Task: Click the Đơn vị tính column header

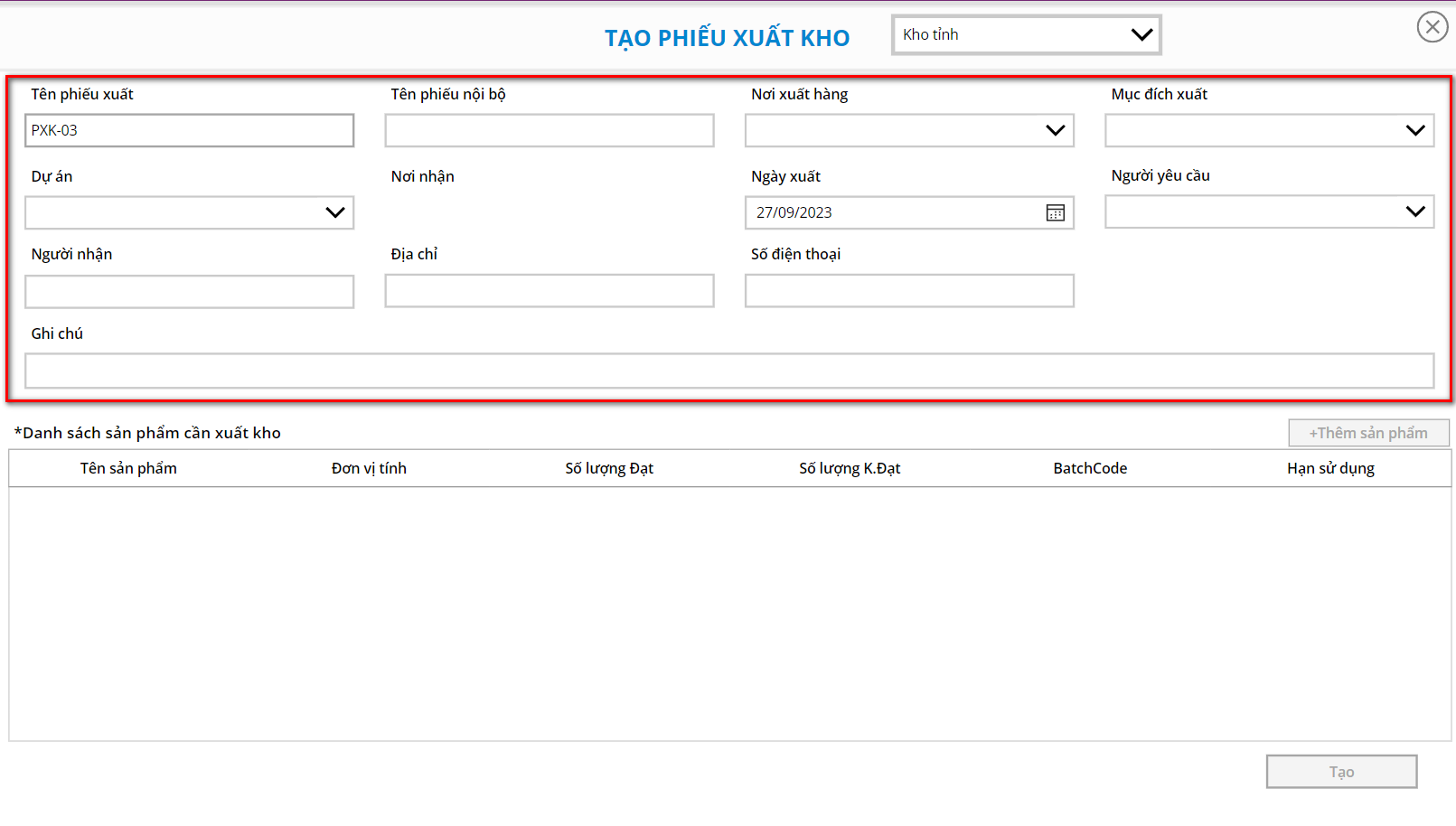Action: coord(369,468)
